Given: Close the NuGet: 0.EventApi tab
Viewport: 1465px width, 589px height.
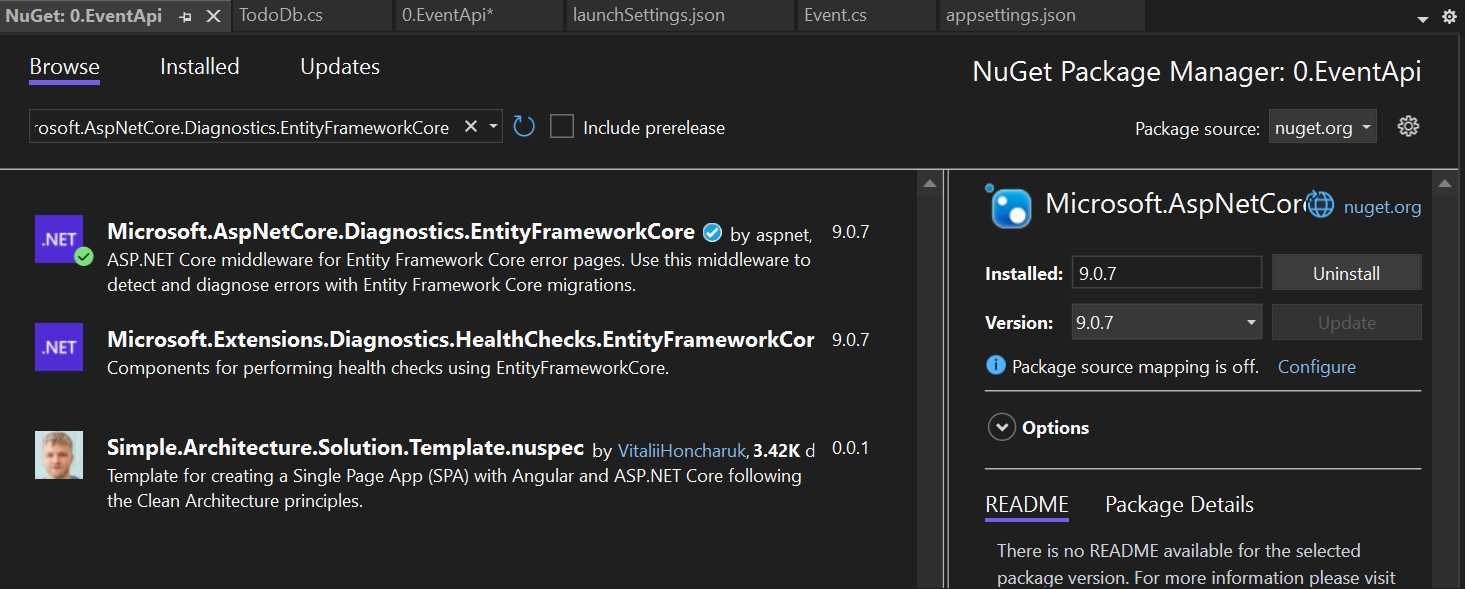Looking at the screenshot, I should point(213,17).
